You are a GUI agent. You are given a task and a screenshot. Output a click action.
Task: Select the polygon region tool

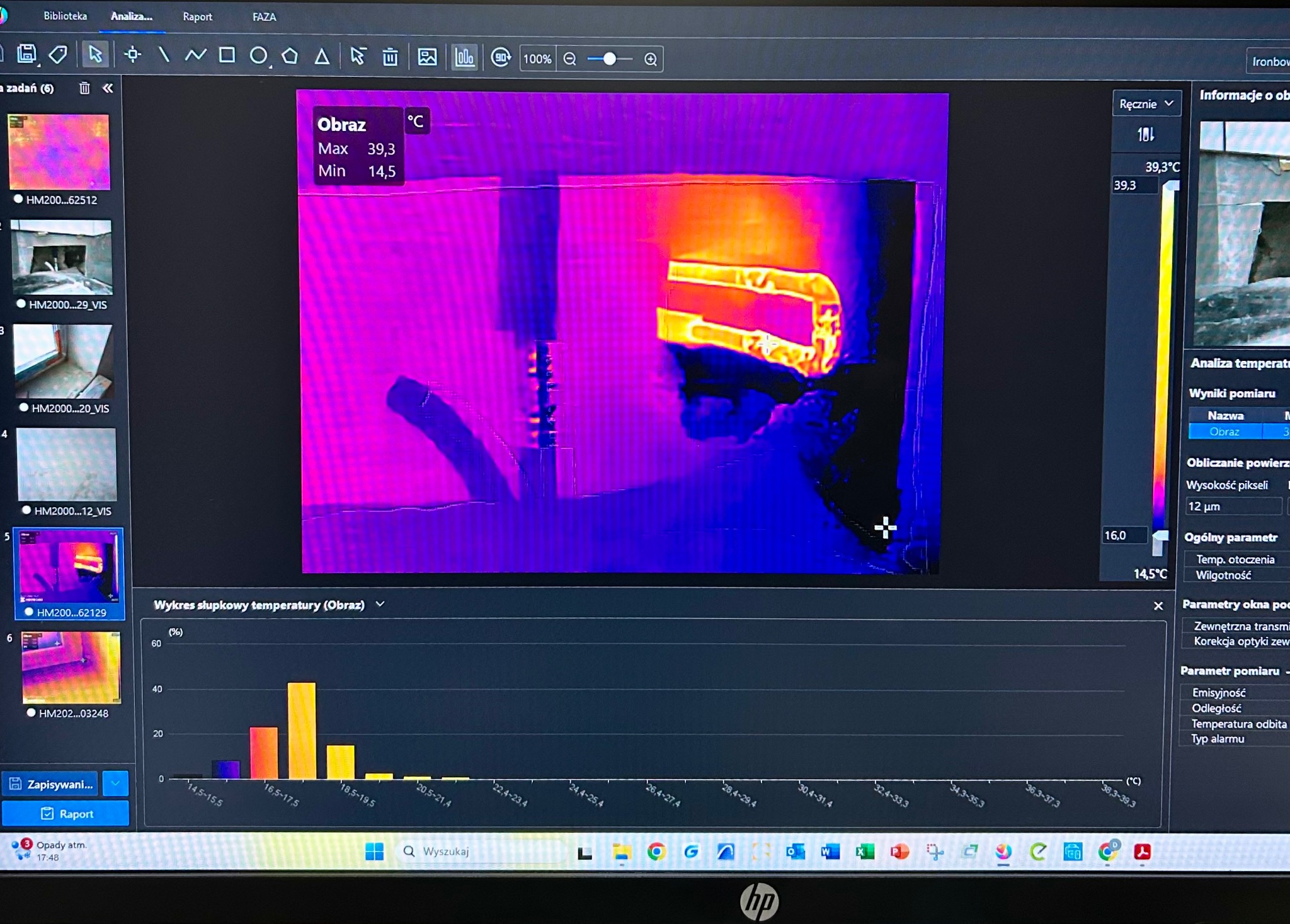pyautogui.click(x=290, y=56)
